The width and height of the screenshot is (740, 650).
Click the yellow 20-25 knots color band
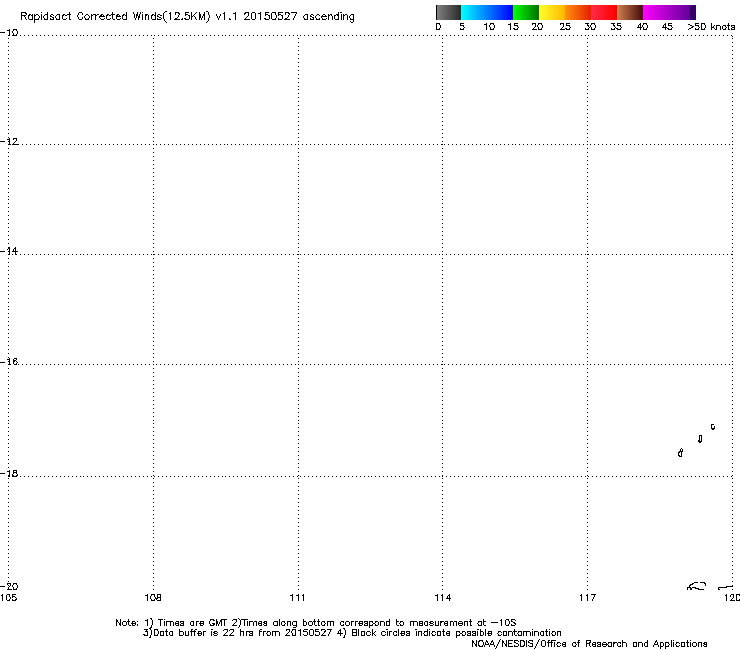(x=552, y=12)
